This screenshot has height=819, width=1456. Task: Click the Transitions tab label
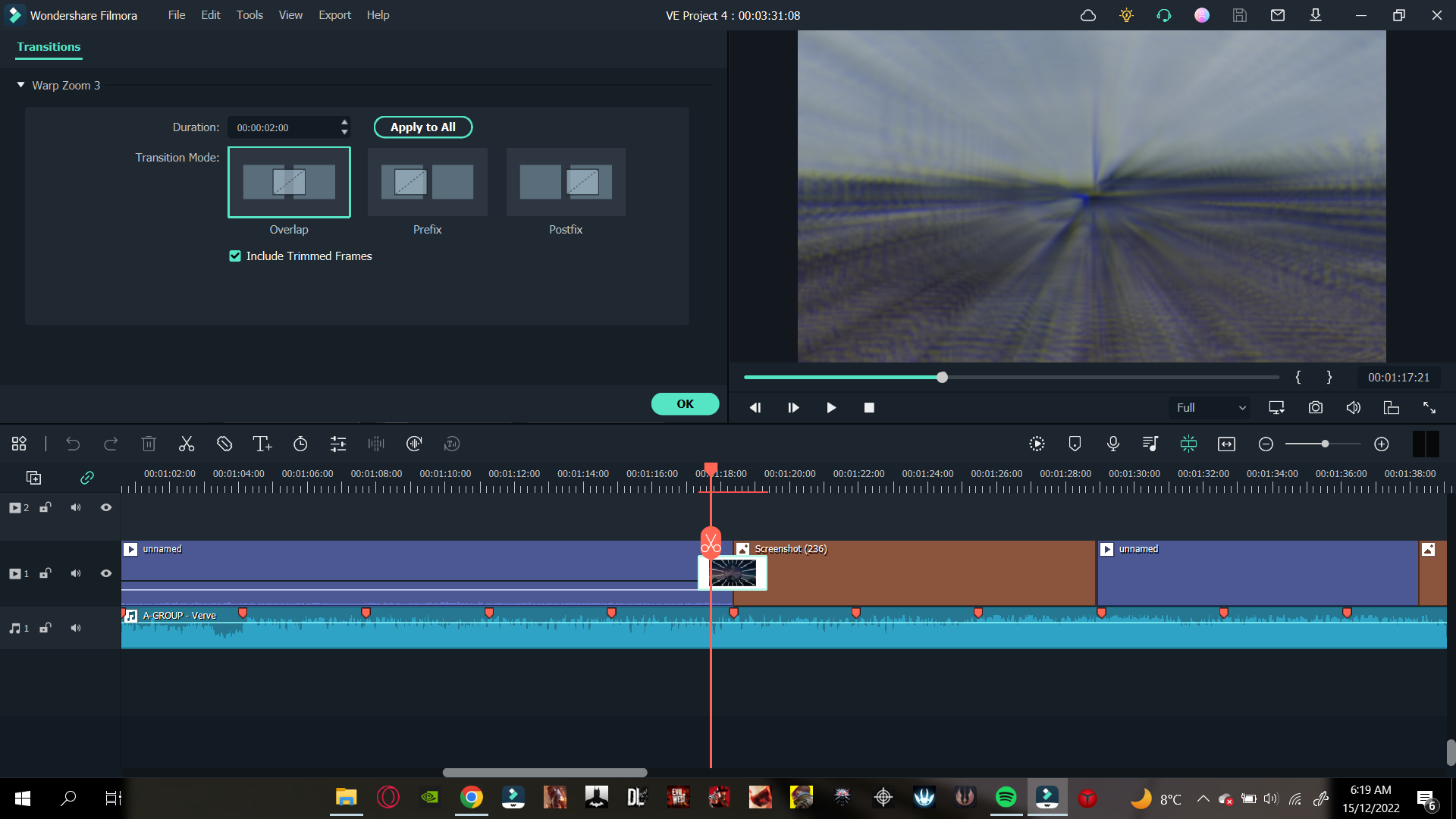coord(49,46)
